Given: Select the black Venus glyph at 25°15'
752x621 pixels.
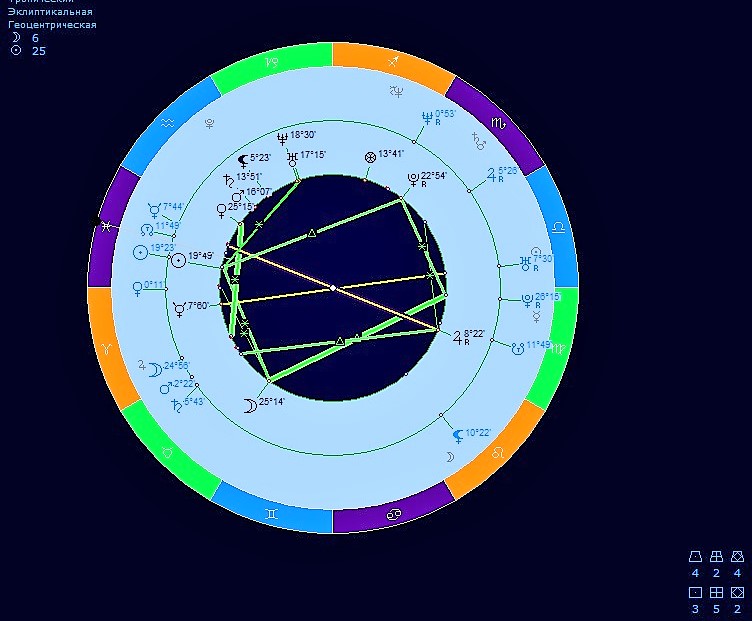Looking at the screenshot, I should point(222,211).
